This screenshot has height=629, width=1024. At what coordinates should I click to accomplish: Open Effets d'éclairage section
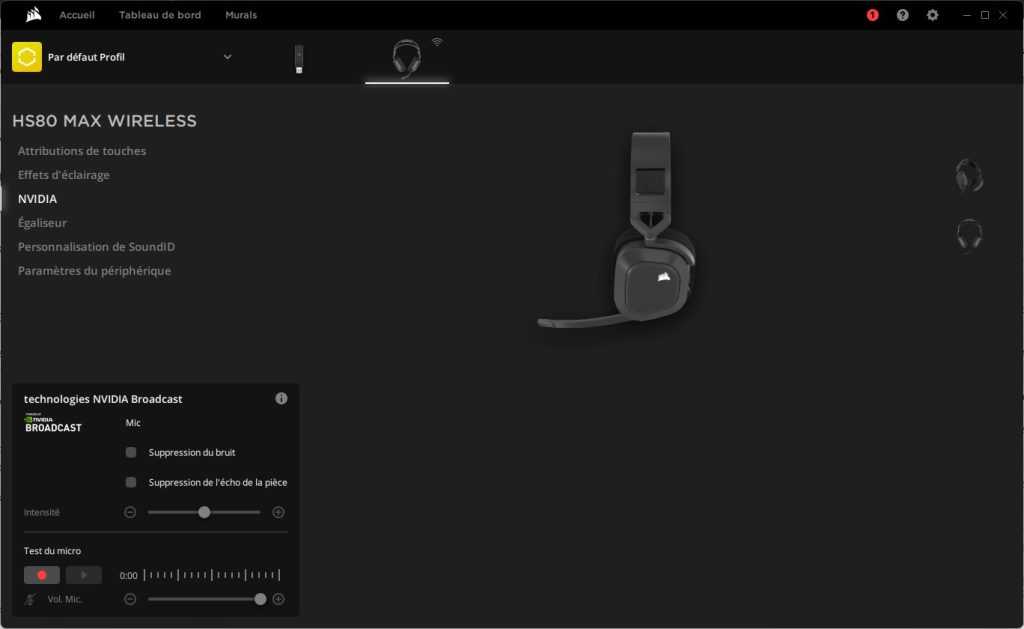pos(63,175)
